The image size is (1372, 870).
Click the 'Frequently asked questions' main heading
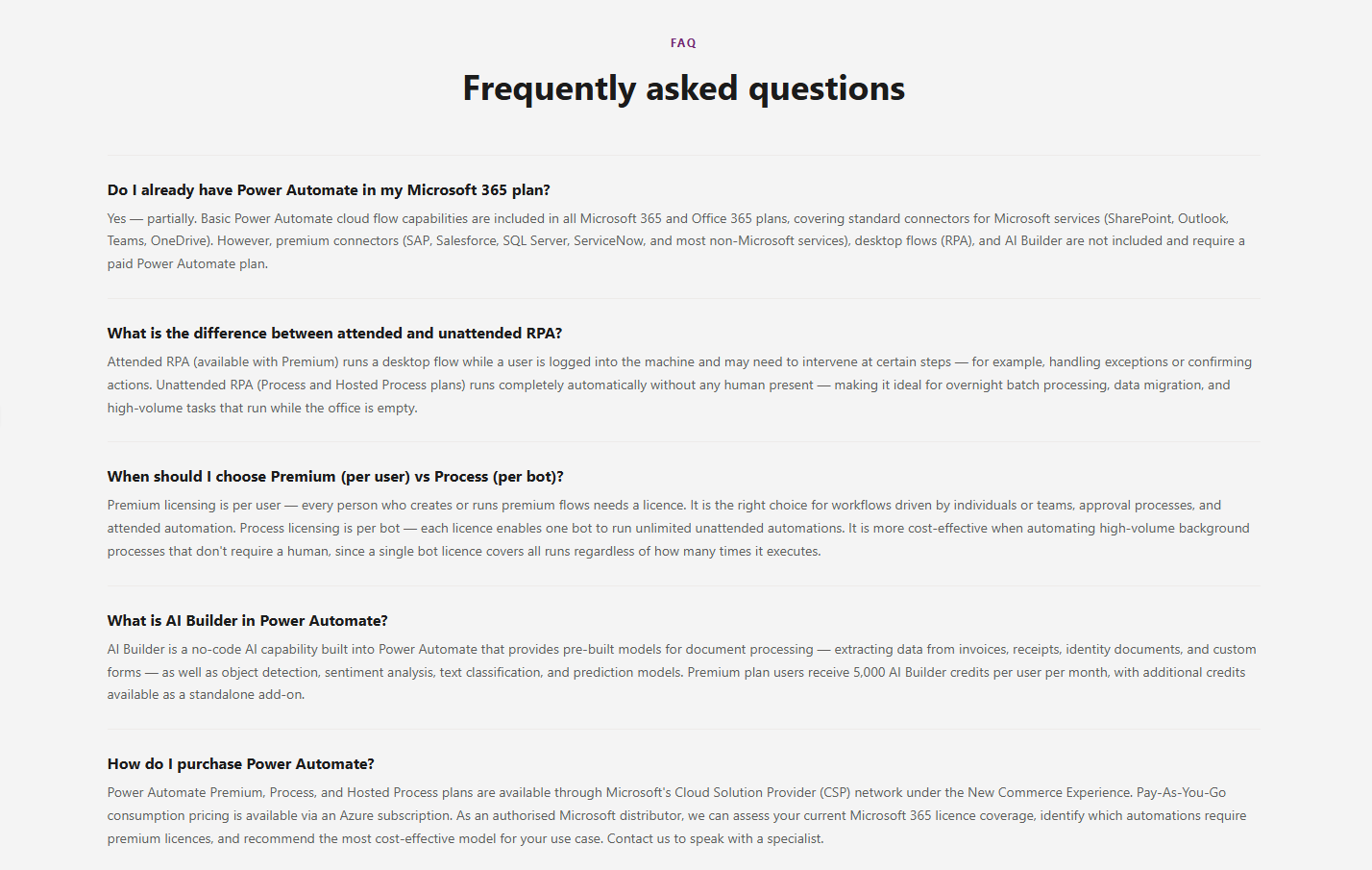click(x=683, y=88)
